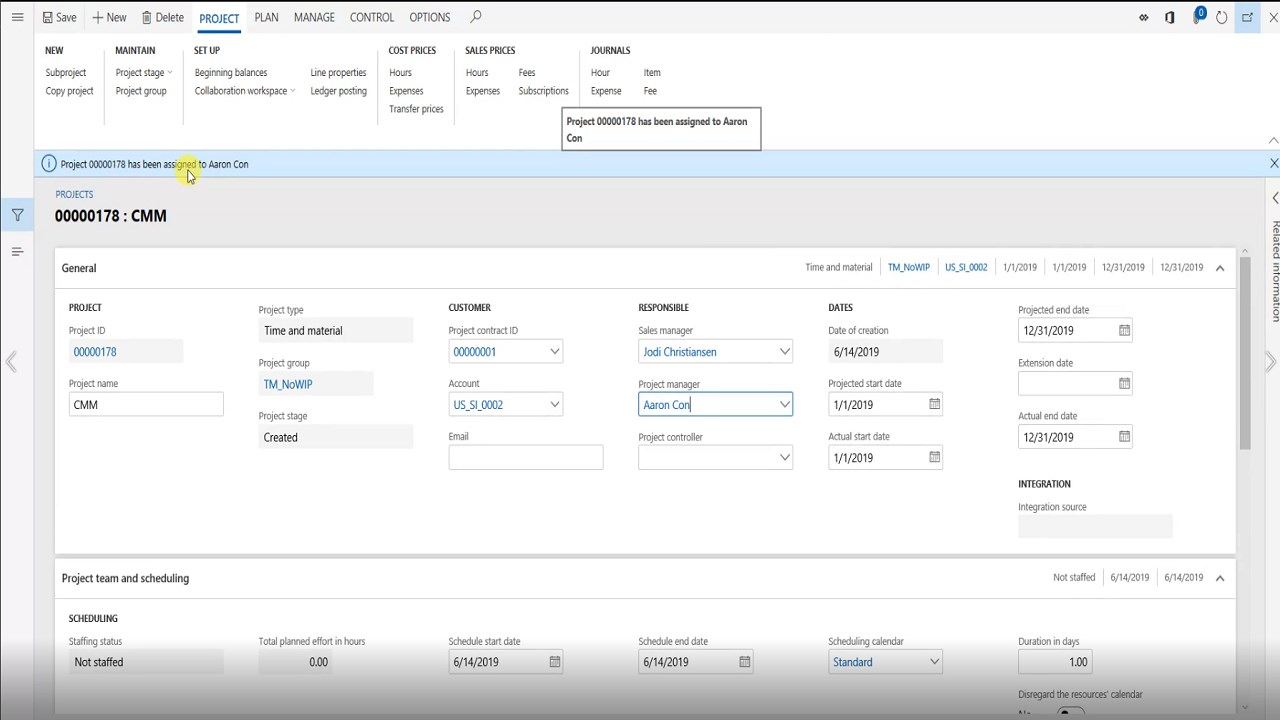Select the PROJECT tab

pos(219,18)
